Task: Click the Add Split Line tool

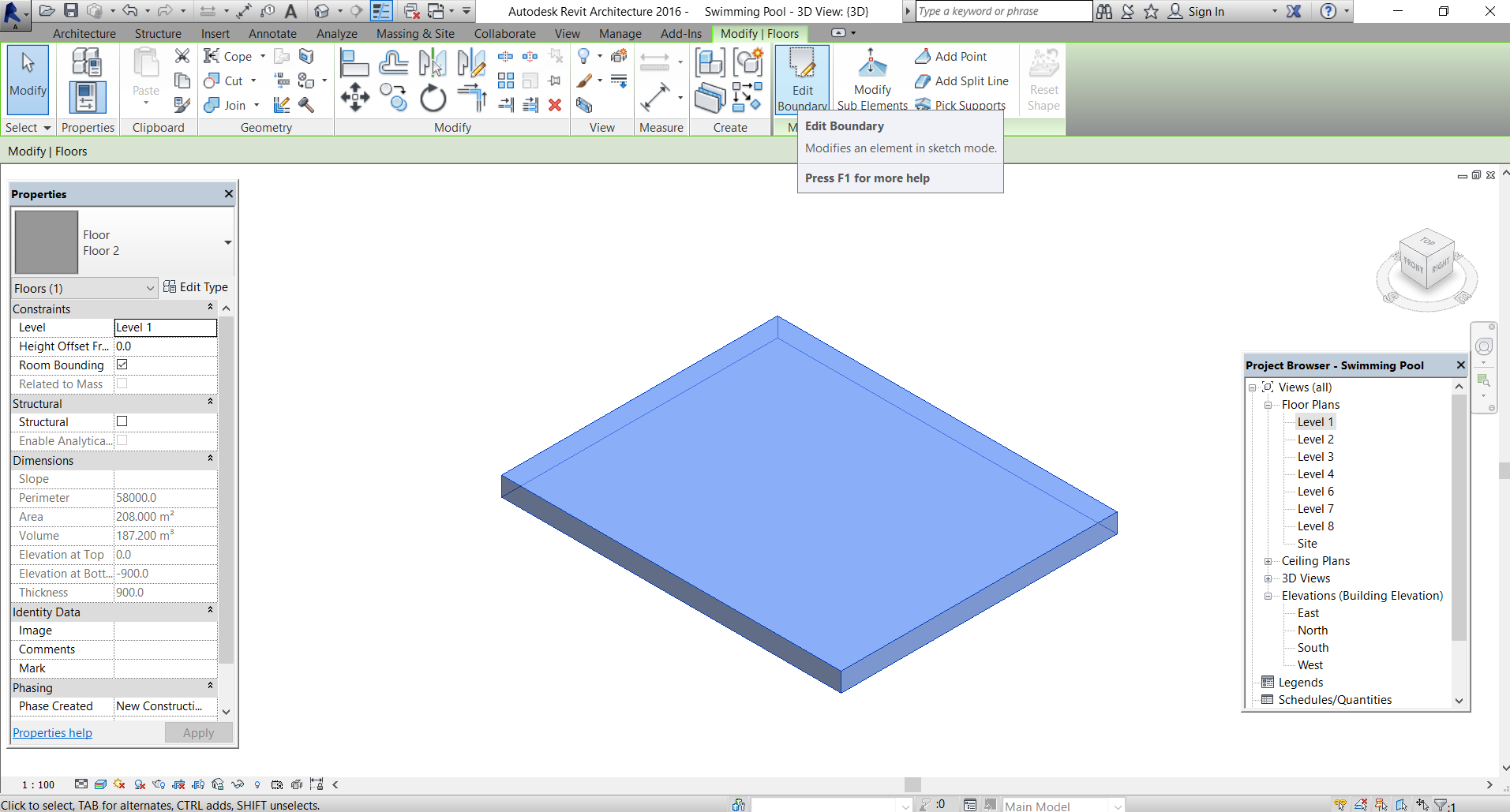Action: pos(961,80)
